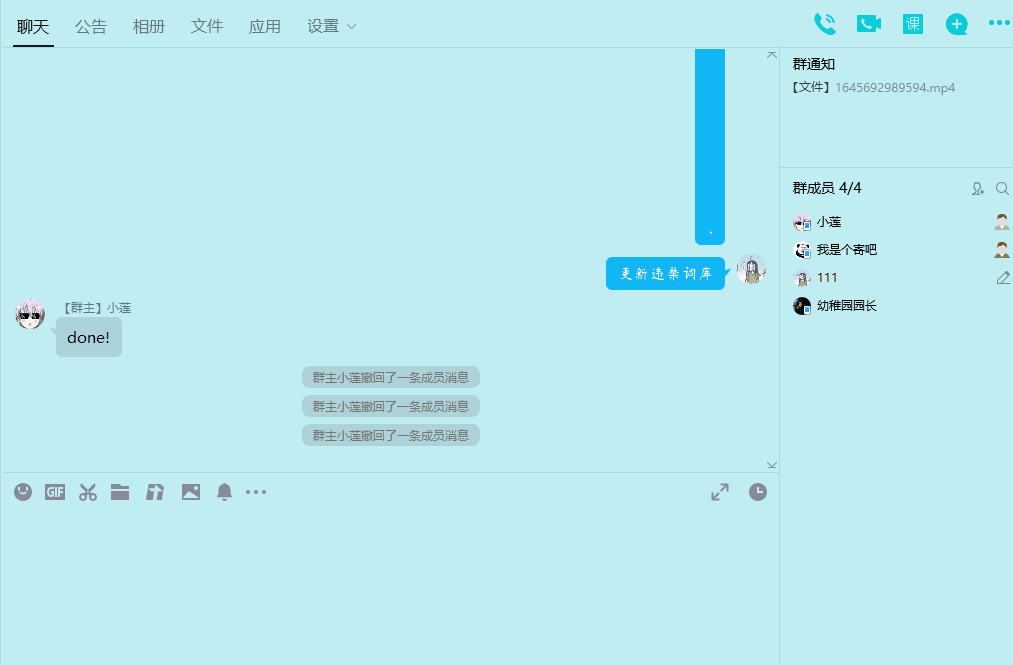
Task: Click the done! message bubble
Action: pos(89,337)
